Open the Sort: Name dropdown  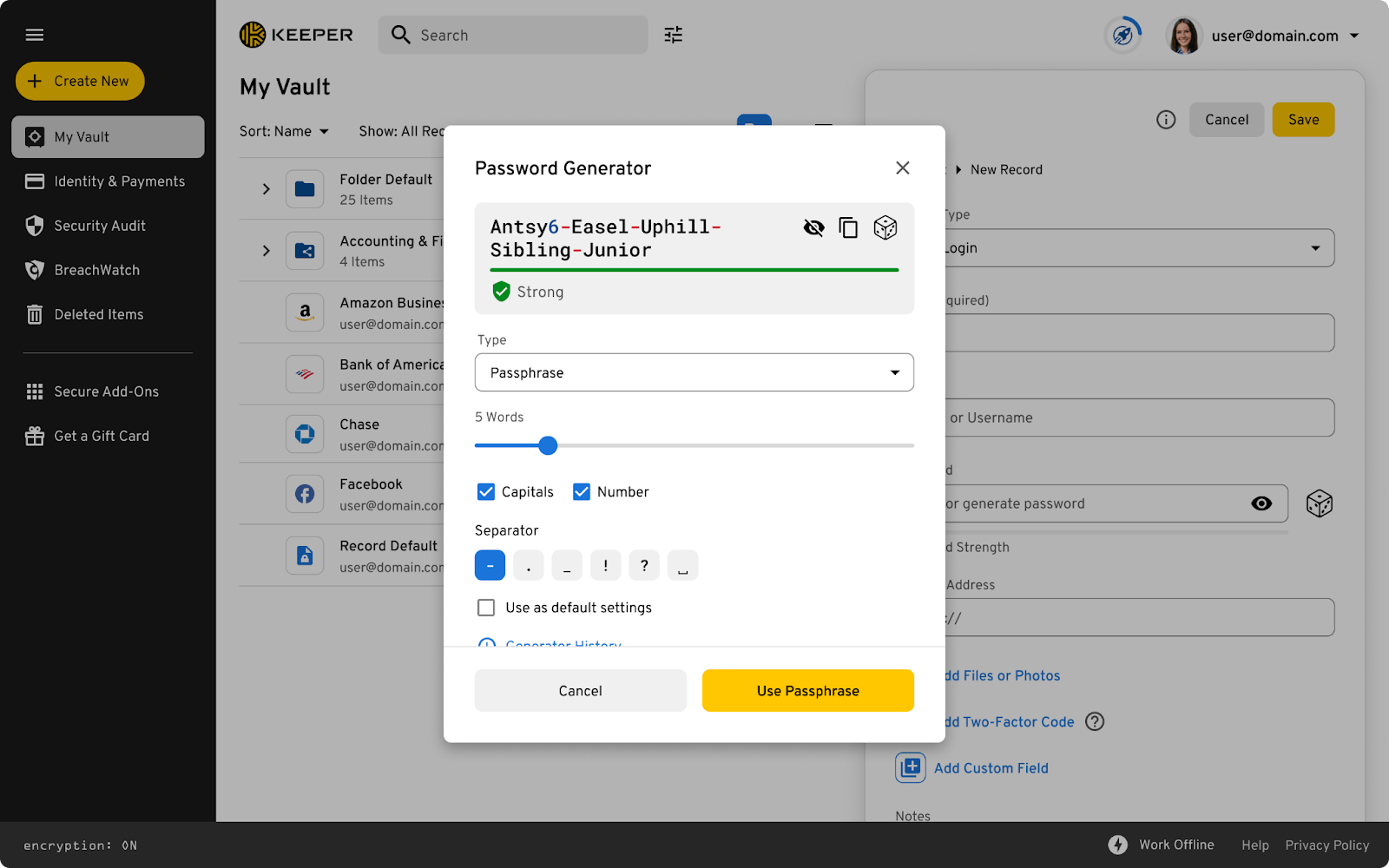pos(284,131)
